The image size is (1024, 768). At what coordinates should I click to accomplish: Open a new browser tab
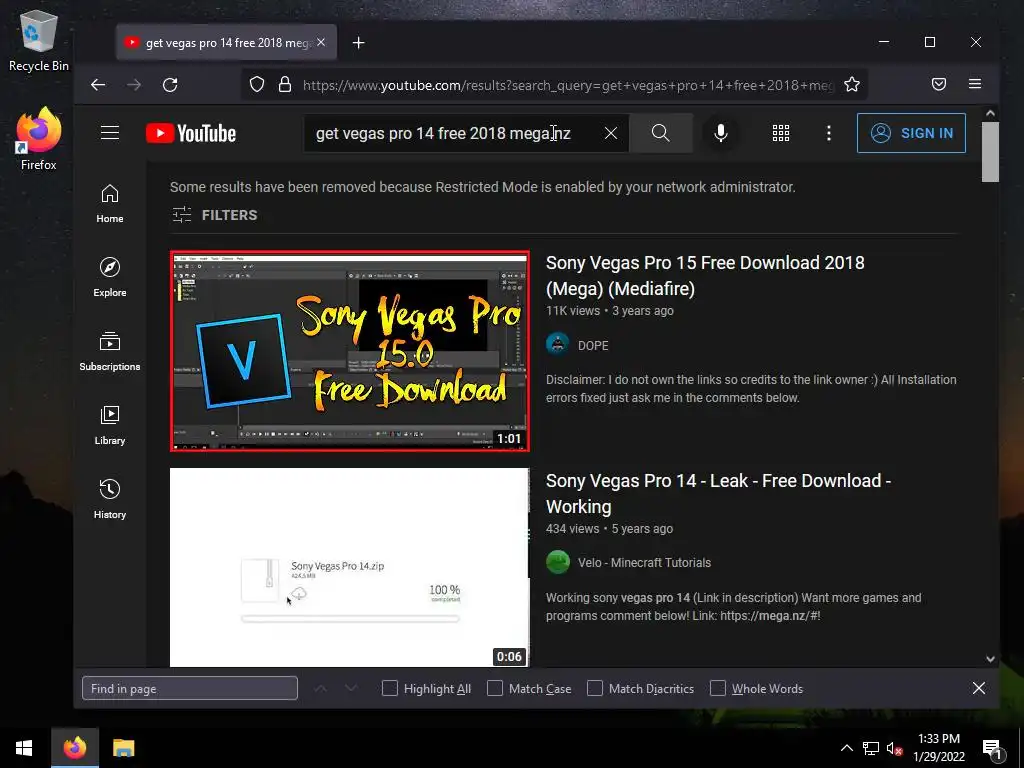(x=359, y=42)
